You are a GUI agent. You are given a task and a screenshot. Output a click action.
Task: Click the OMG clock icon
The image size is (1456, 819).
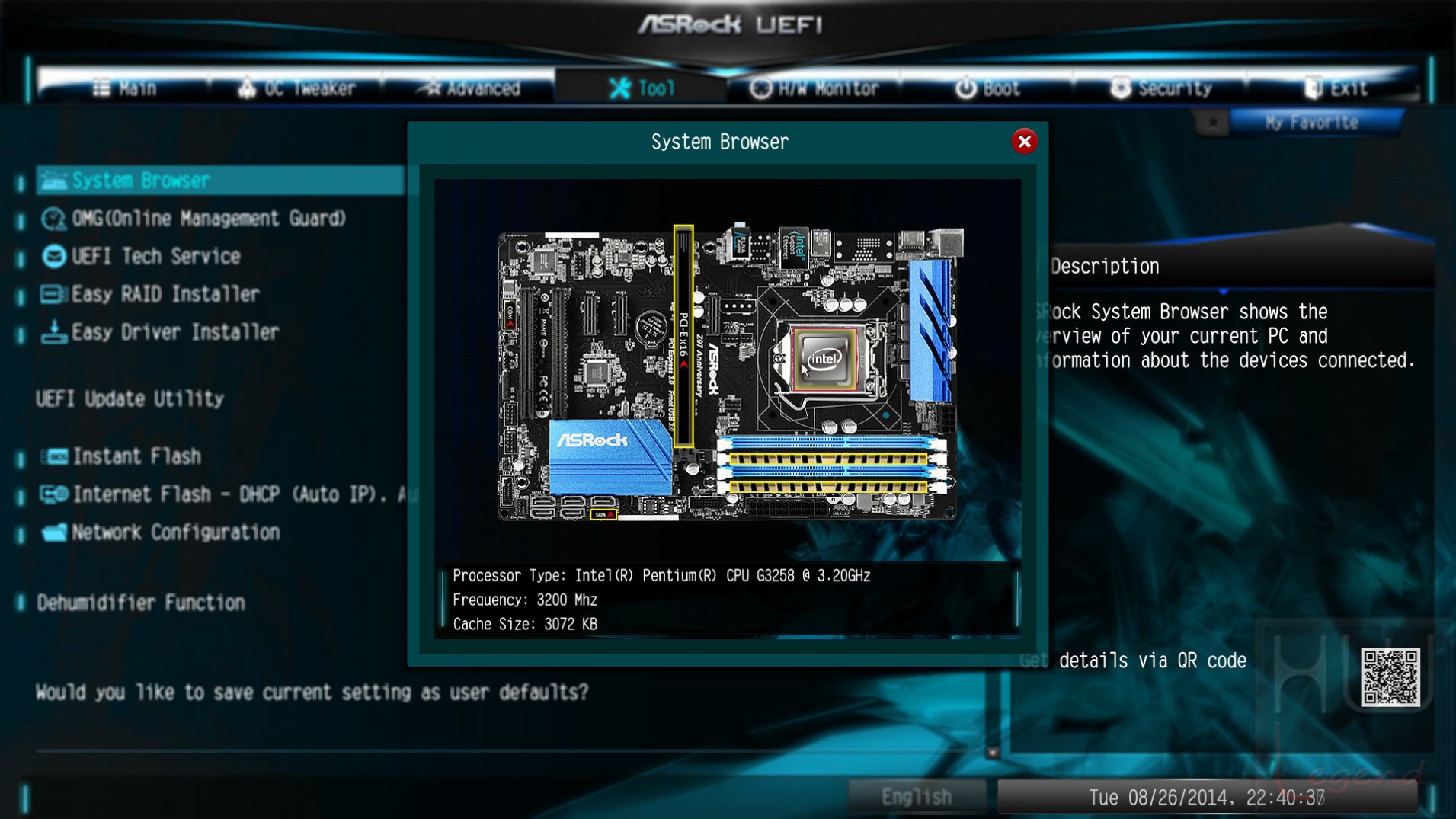pyautogui.click(x=53, y=219)
